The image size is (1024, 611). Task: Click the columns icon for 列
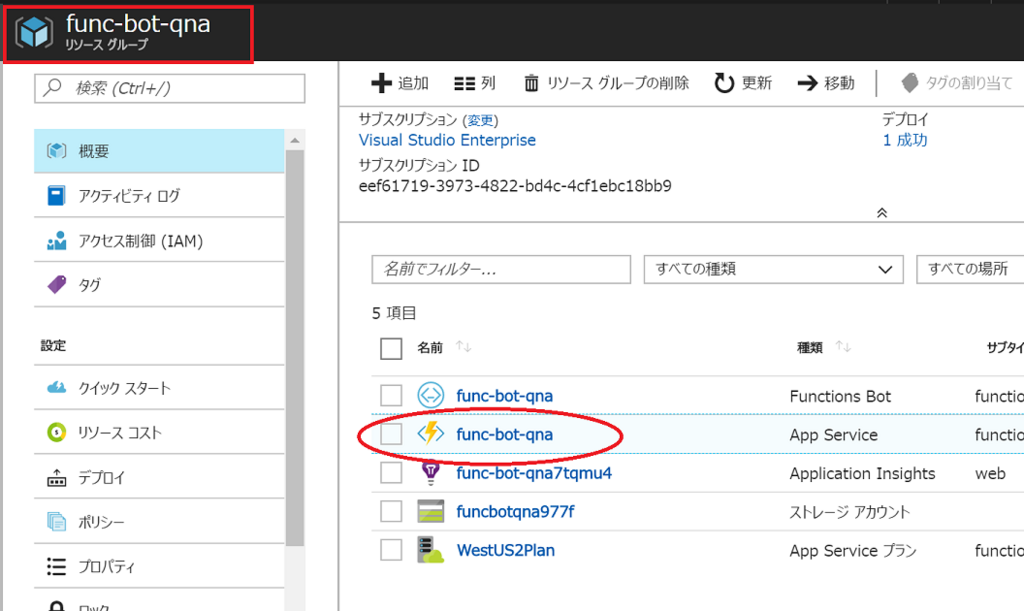[464, 83]
